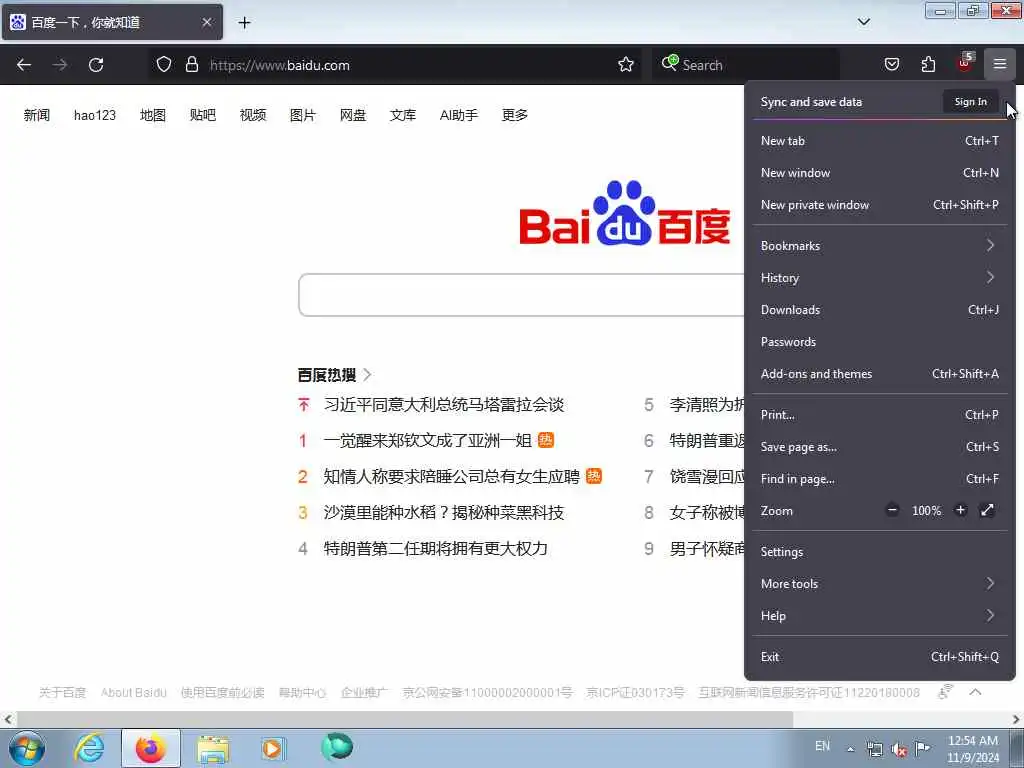Expand the More tools submenu
The height and width of the screenshot is (768, 1024).
(880, 584)
